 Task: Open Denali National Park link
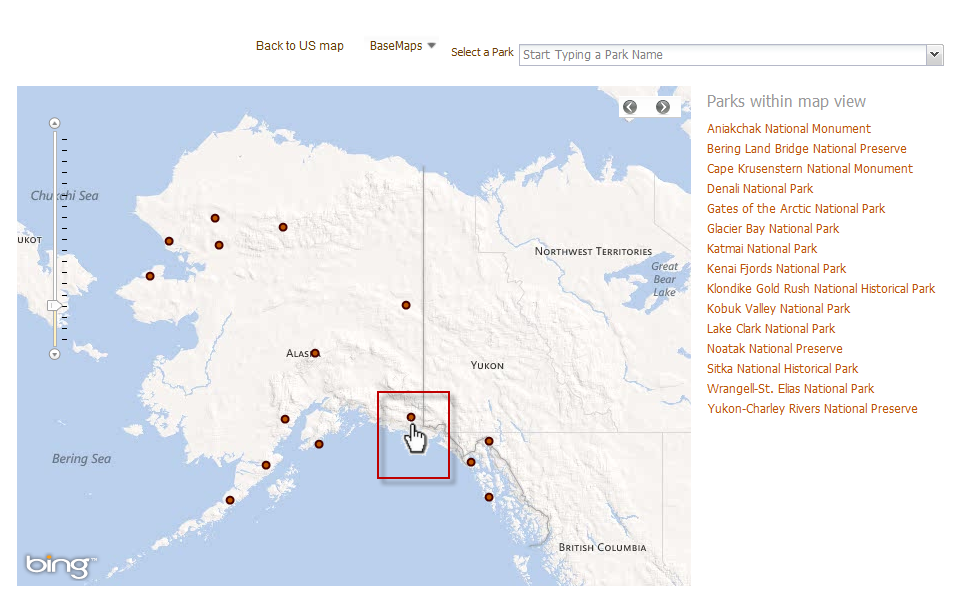[759, 189]
